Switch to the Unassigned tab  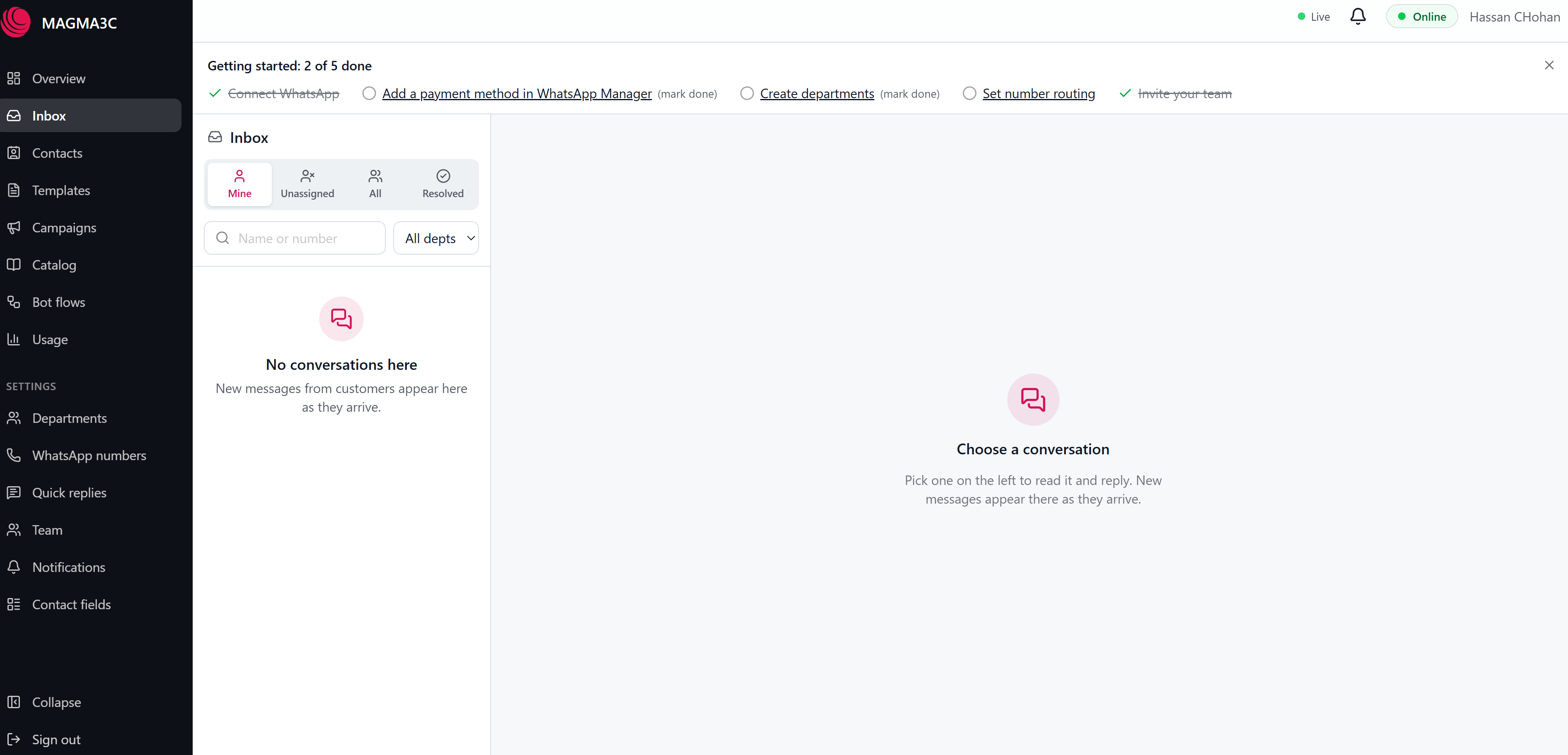307,184
